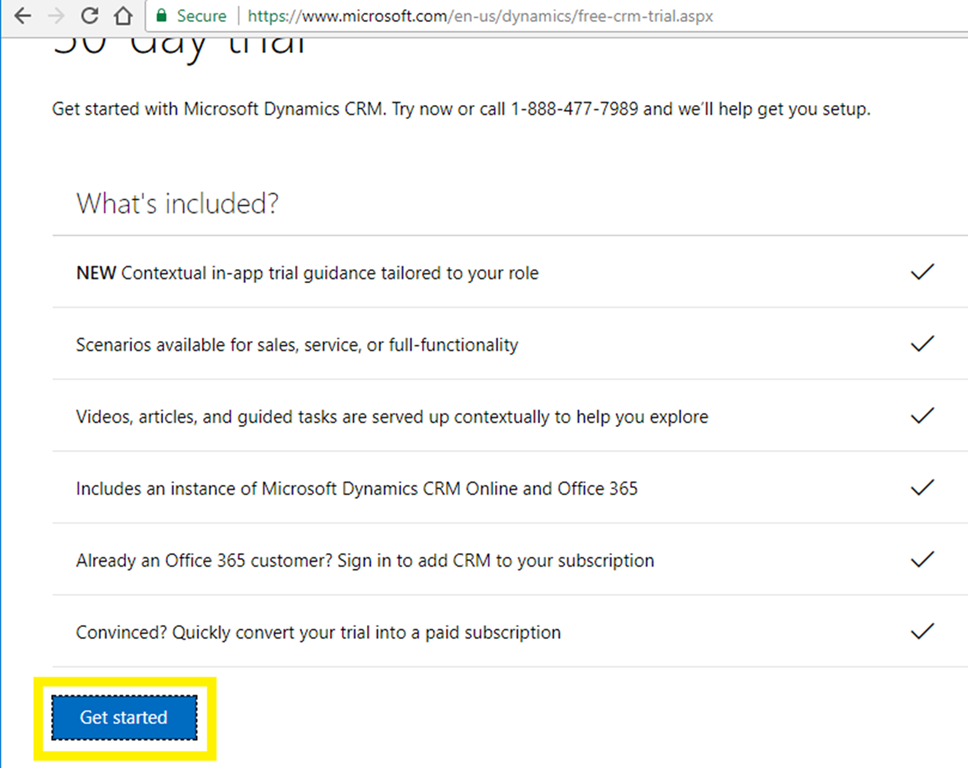The height and width of the screenshot is (768, 968).
Task: Click the checkmark beside scenarios for sales
Action: pos(922,344)
